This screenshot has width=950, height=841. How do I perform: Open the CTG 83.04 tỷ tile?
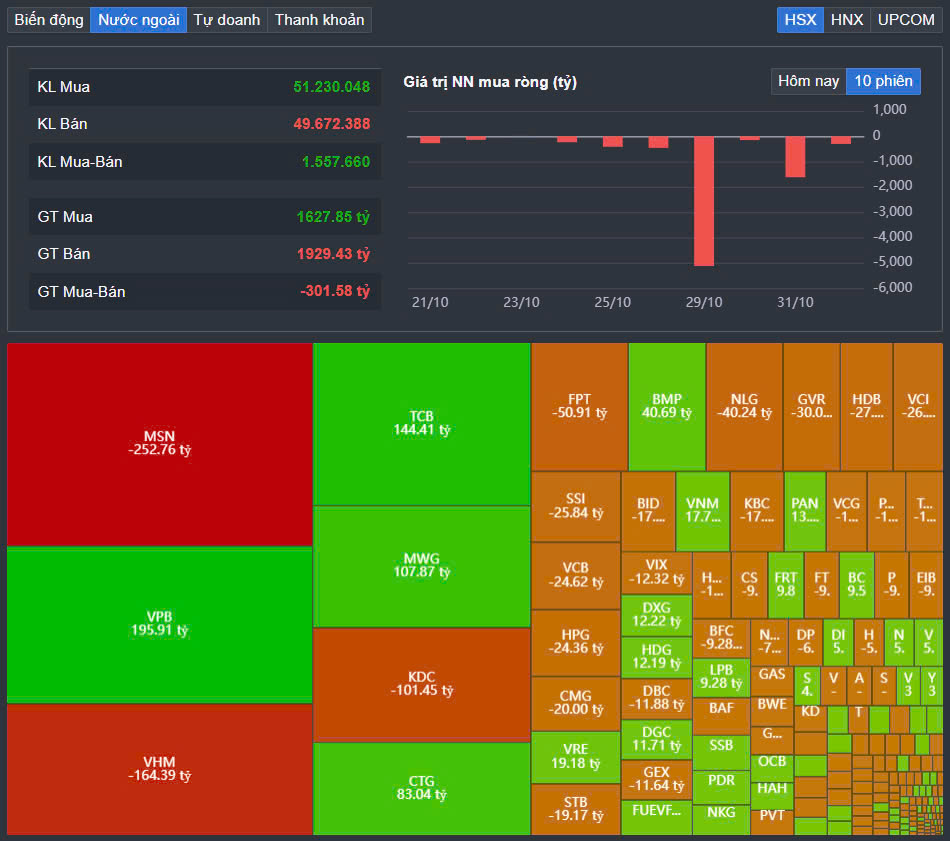(422, 788)
